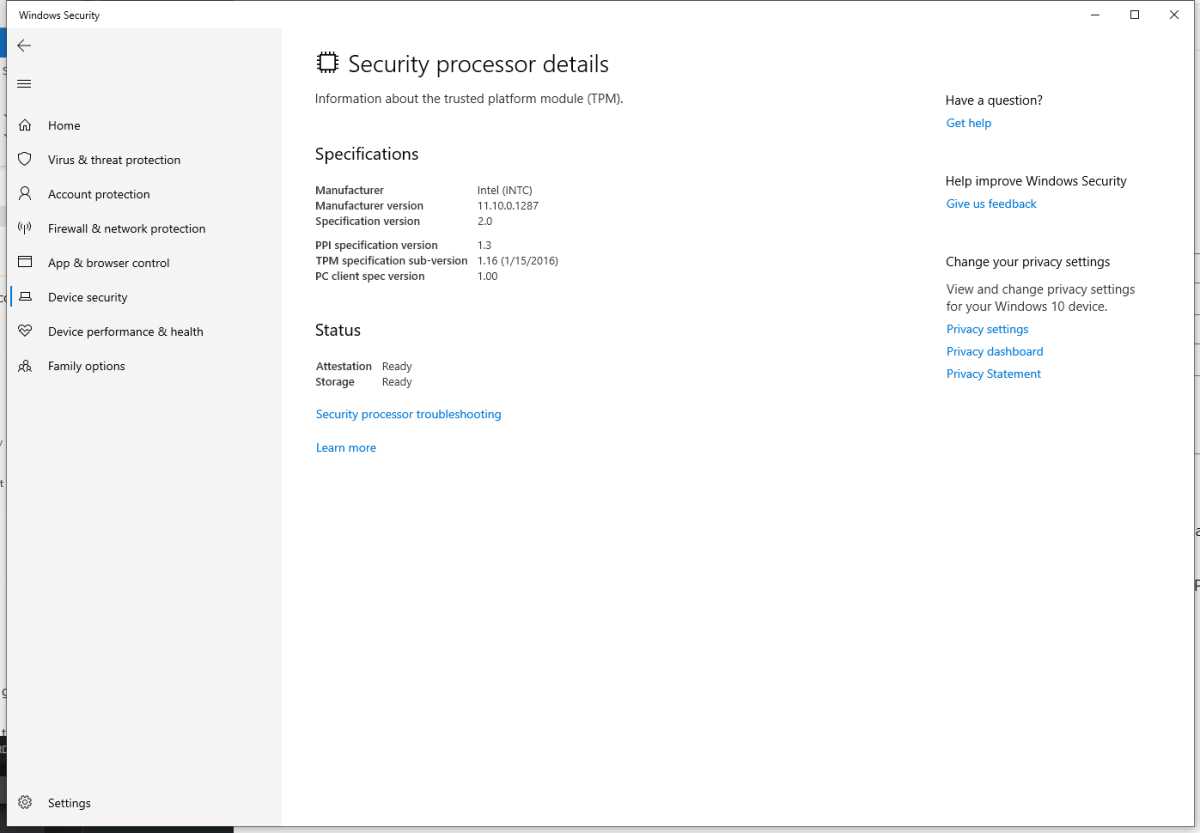
Task: Select the Home icon in the sidebar
Action: click(x=25, y=125)
